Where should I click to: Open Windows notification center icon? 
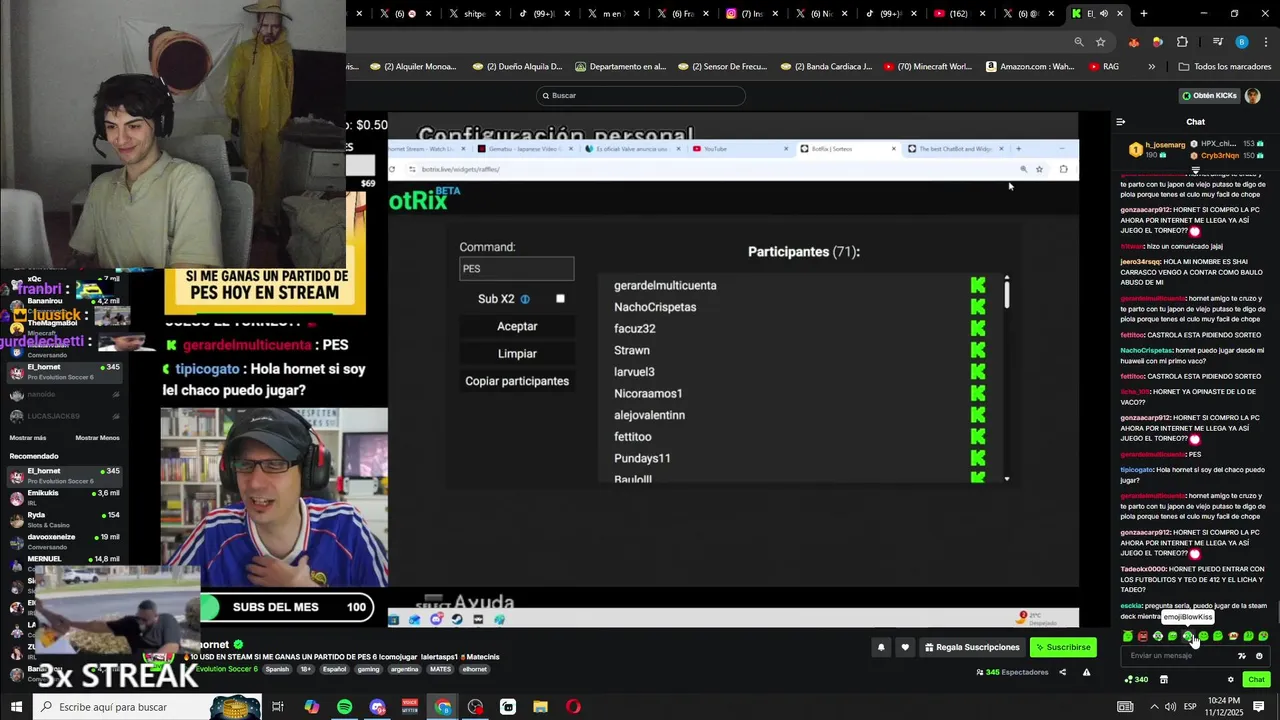1259,707
